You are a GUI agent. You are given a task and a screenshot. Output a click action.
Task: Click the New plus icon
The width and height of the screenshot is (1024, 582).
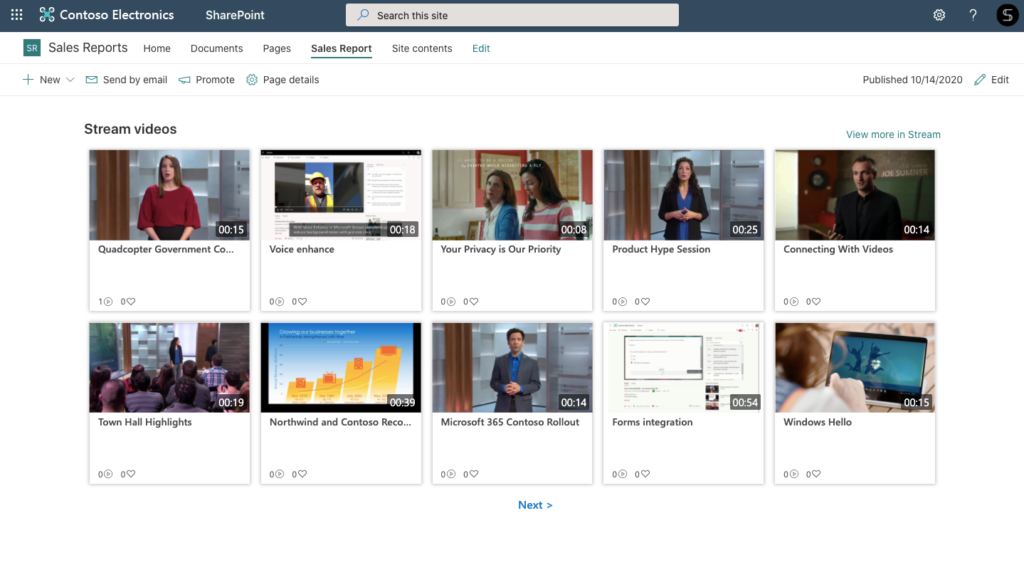point(28,80)
